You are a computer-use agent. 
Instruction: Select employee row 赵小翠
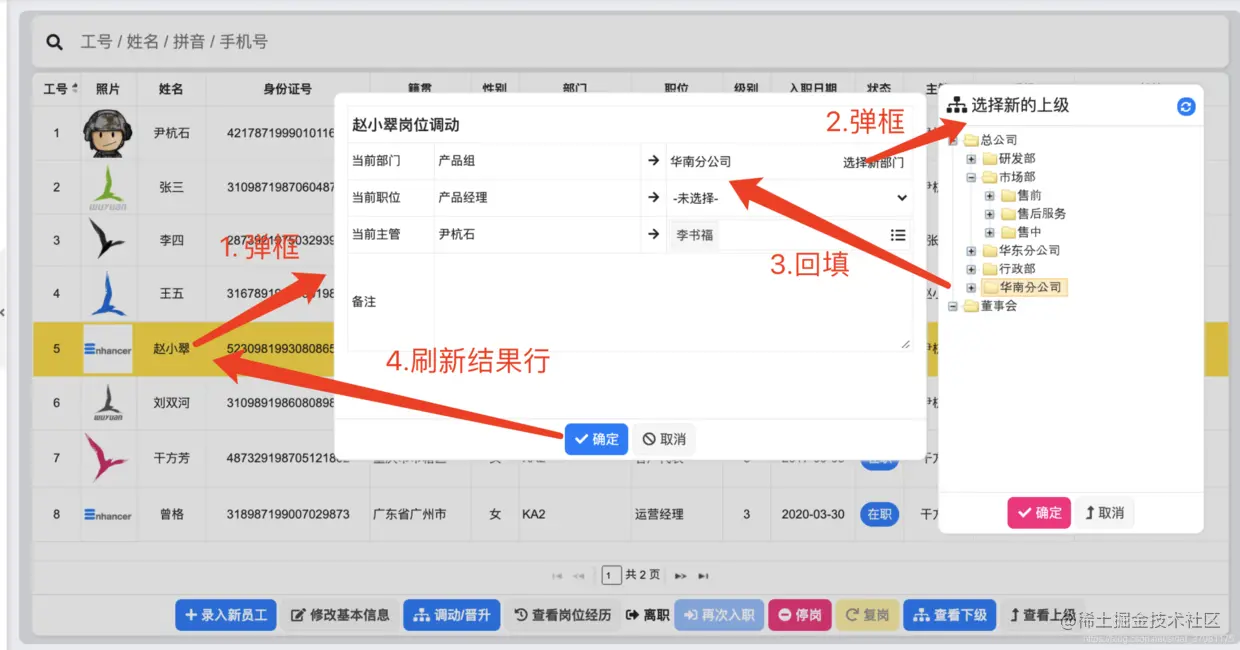point(170,349)
